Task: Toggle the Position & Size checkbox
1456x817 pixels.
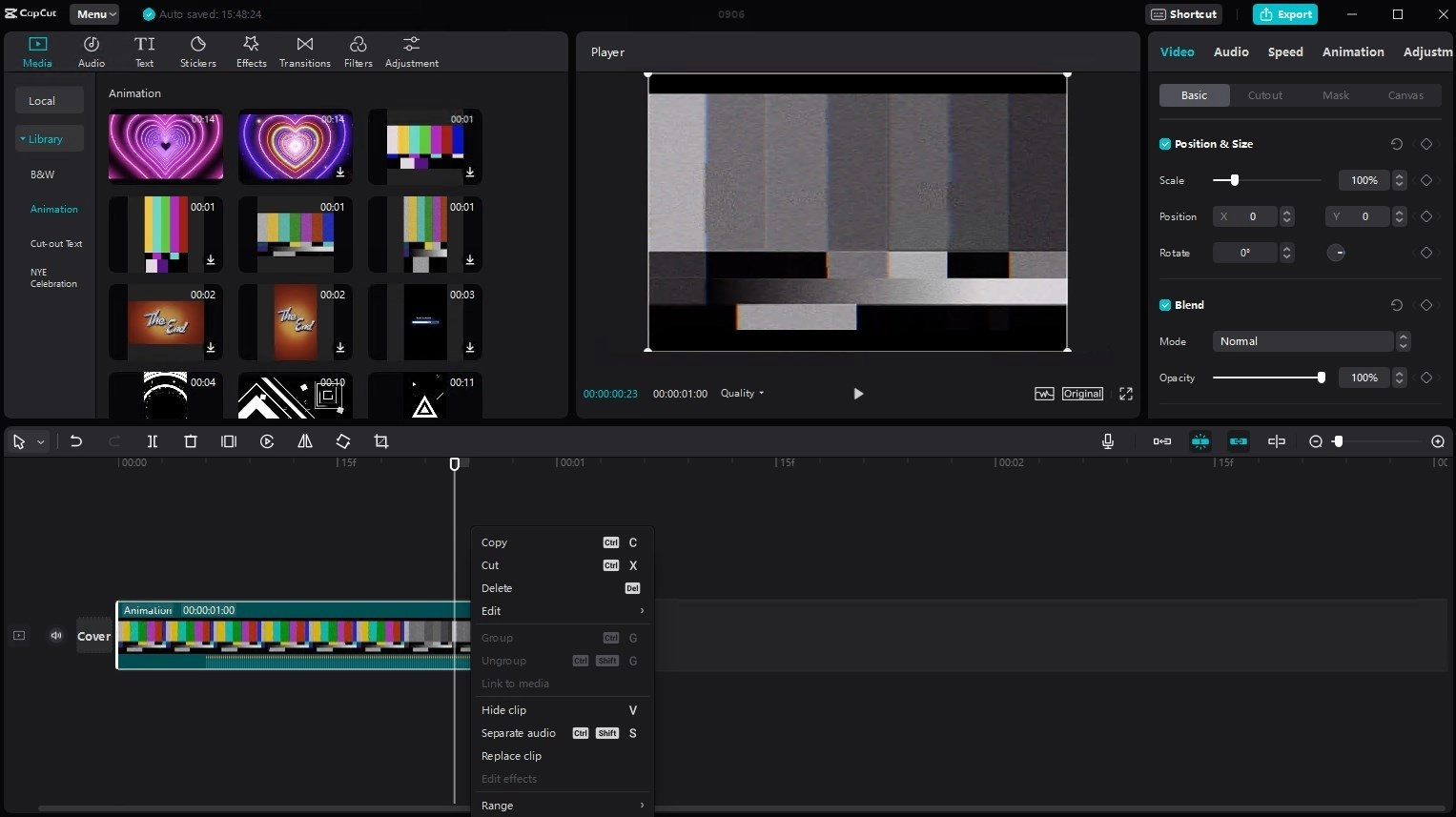Action: (1165, 144)
